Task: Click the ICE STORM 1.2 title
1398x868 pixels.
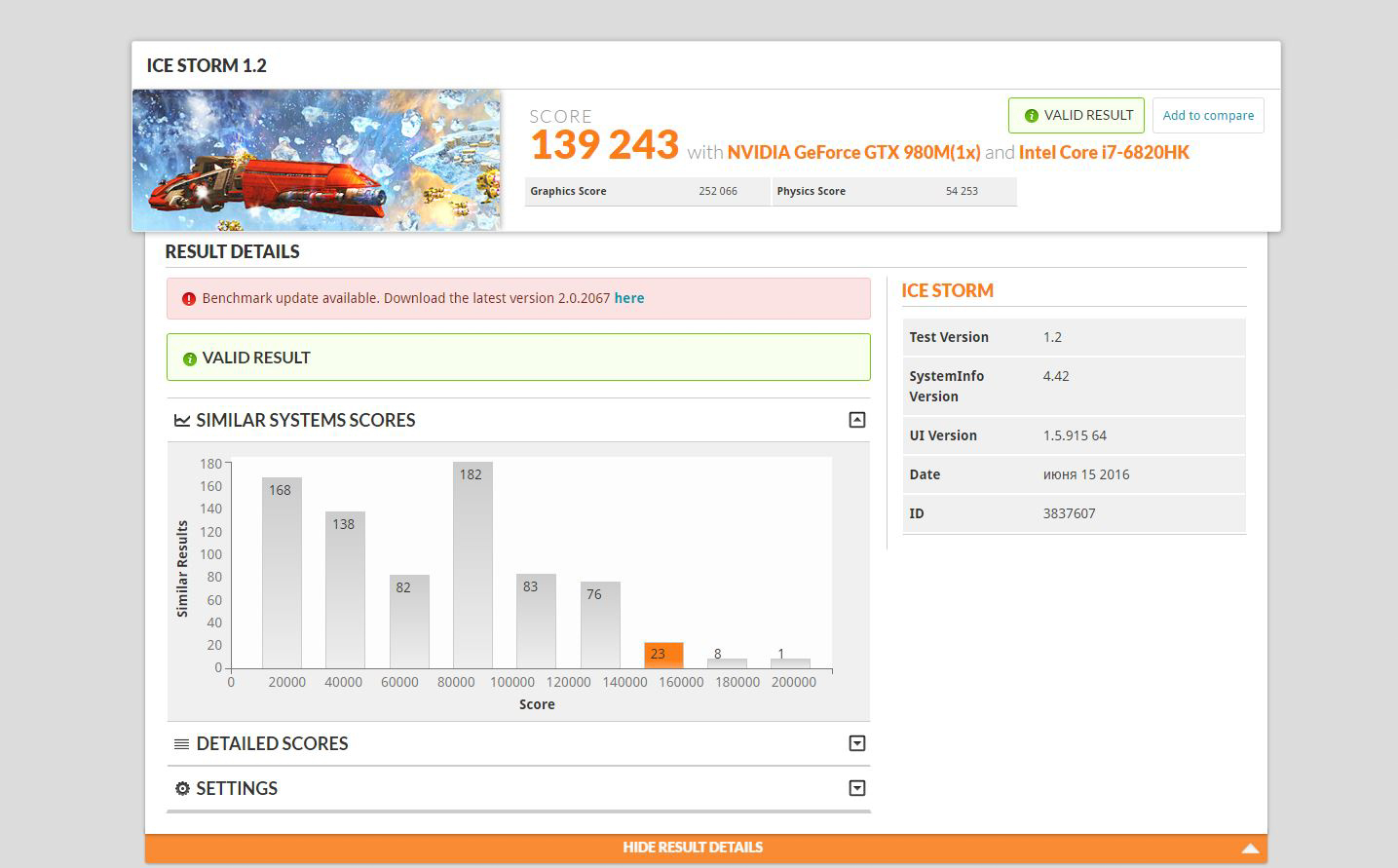Action: (207, 65)
